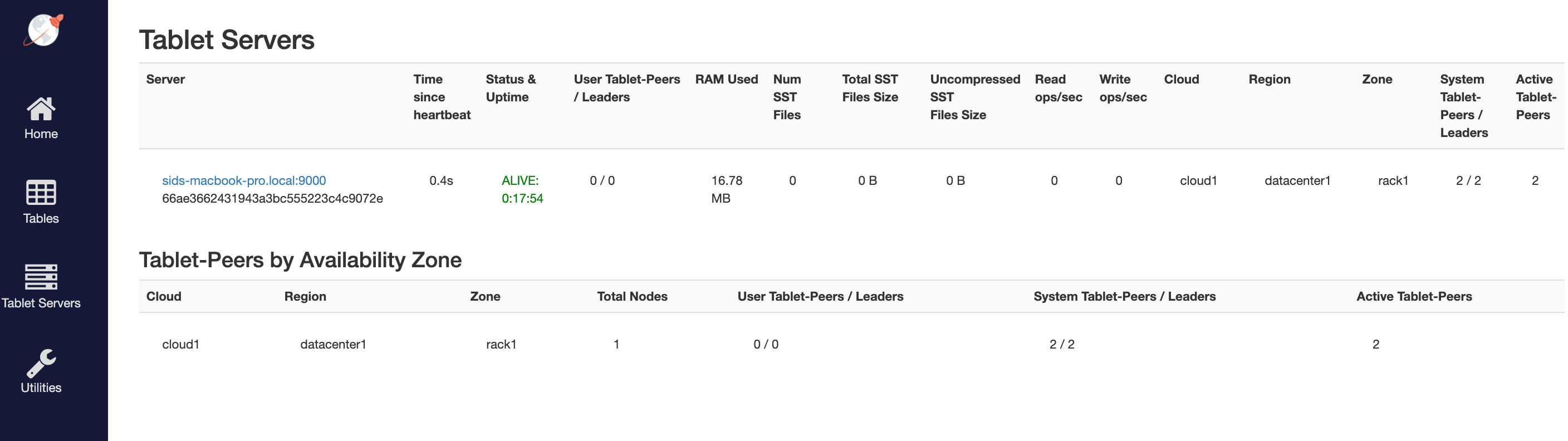This screenshot has width=1568, height=441.
Task: Click the Tablet Servers sidebar label
Action: (41, 303)
